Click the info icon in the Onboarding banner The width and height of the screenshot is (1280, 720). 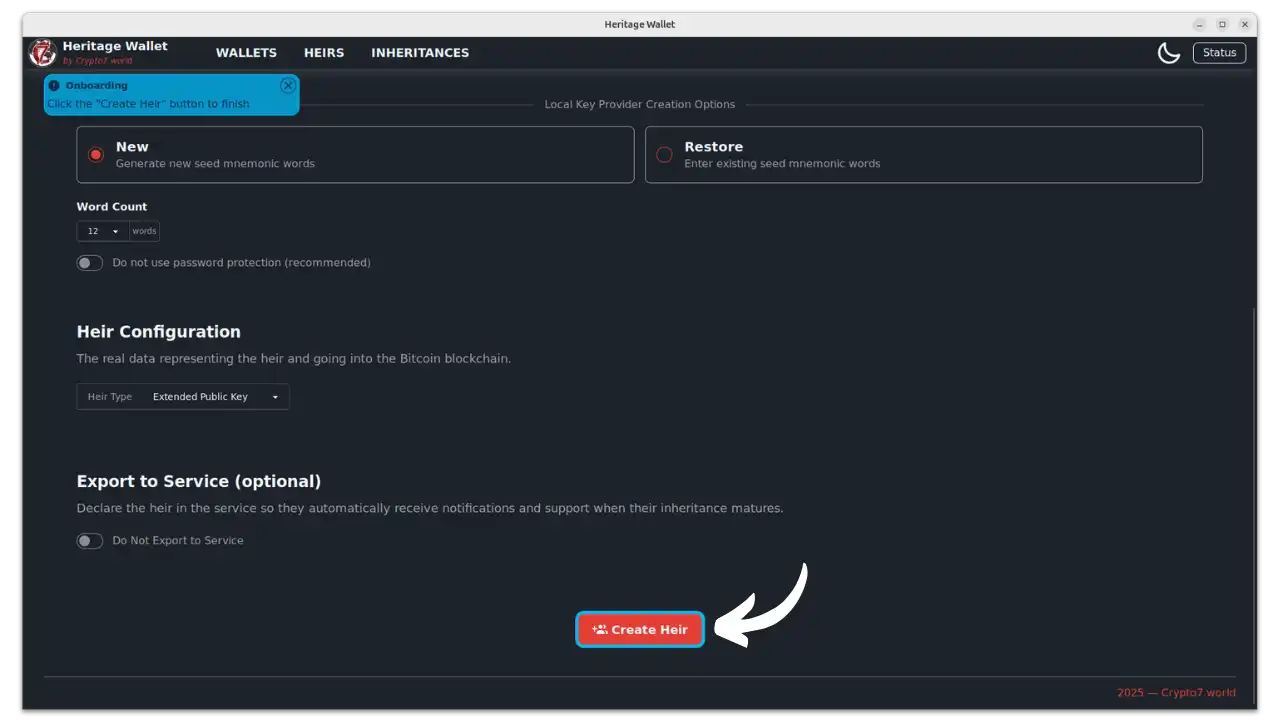tap(53, 85)
